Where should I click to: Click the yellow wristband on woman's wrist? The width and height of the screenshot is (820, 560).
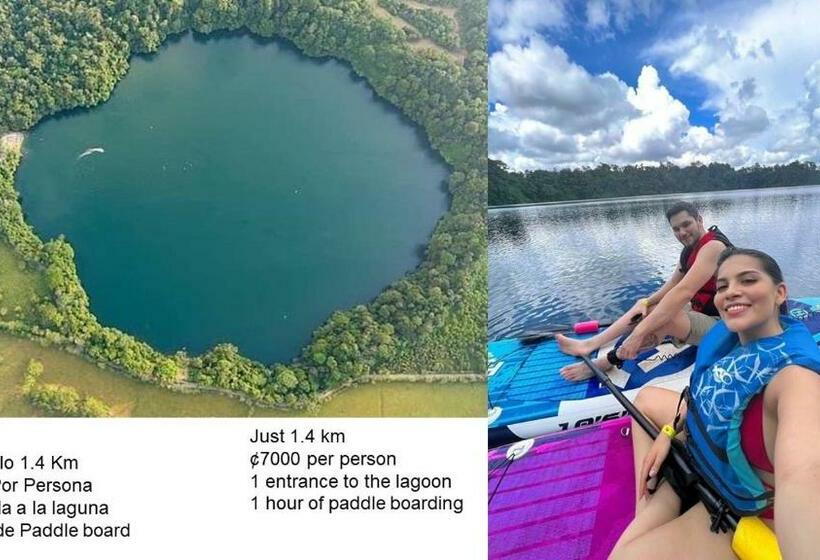click(x=668, y=431)
